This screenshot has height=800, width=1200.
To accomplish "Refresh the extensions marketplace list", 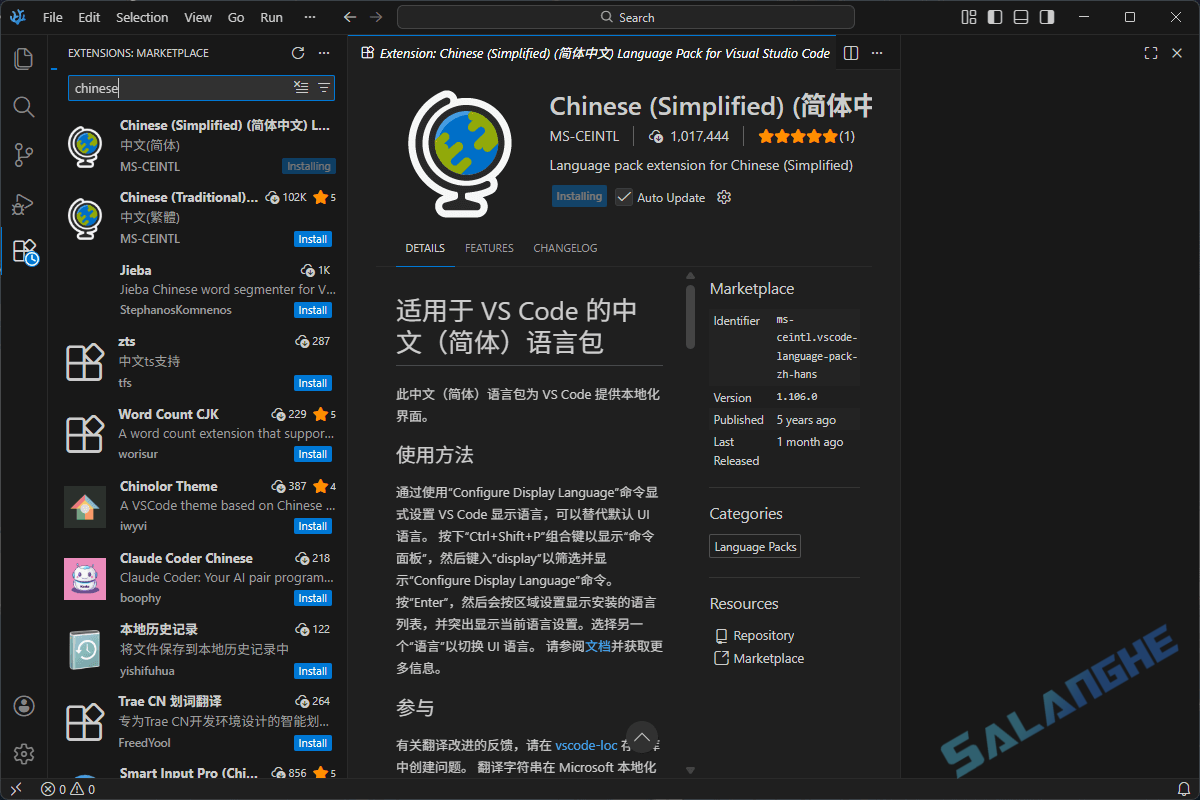I will click(297, 52).
